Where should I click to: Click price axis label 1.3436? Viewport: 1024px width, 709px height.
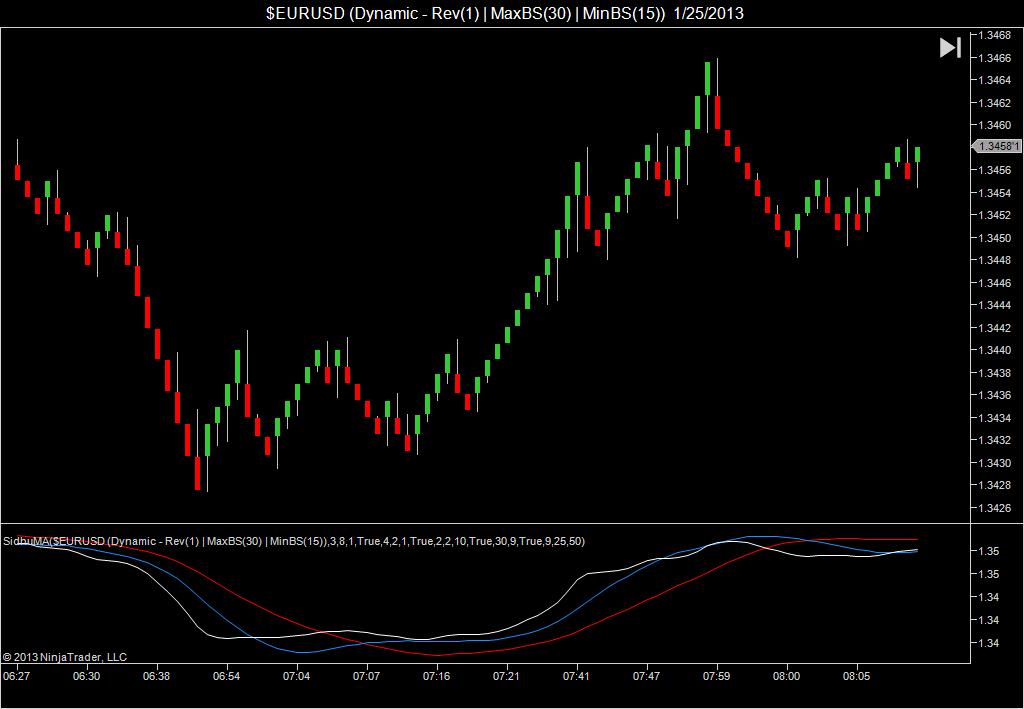click(995, 395)
